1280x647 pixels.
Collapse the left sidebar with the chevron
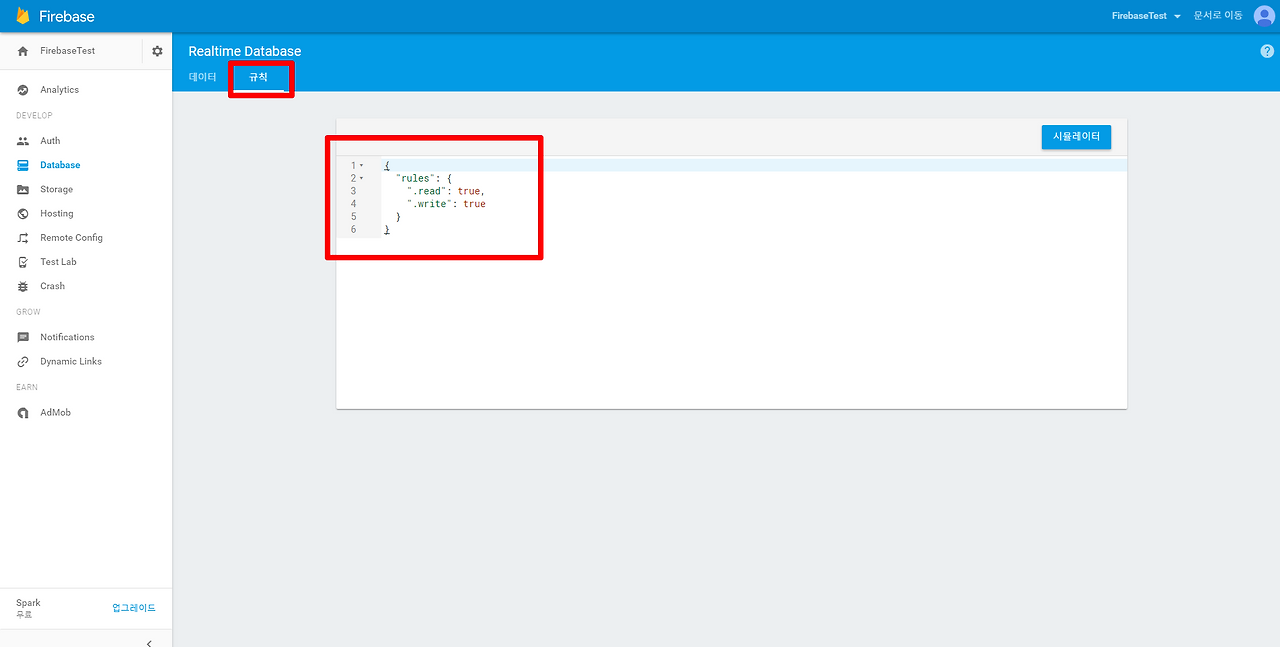(149, 643)
